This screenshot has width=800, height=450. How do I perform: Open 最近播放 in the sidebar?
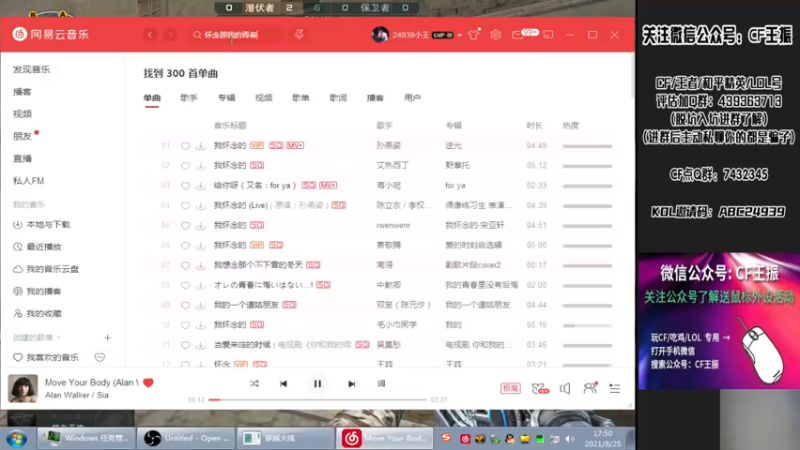[37, 246]
